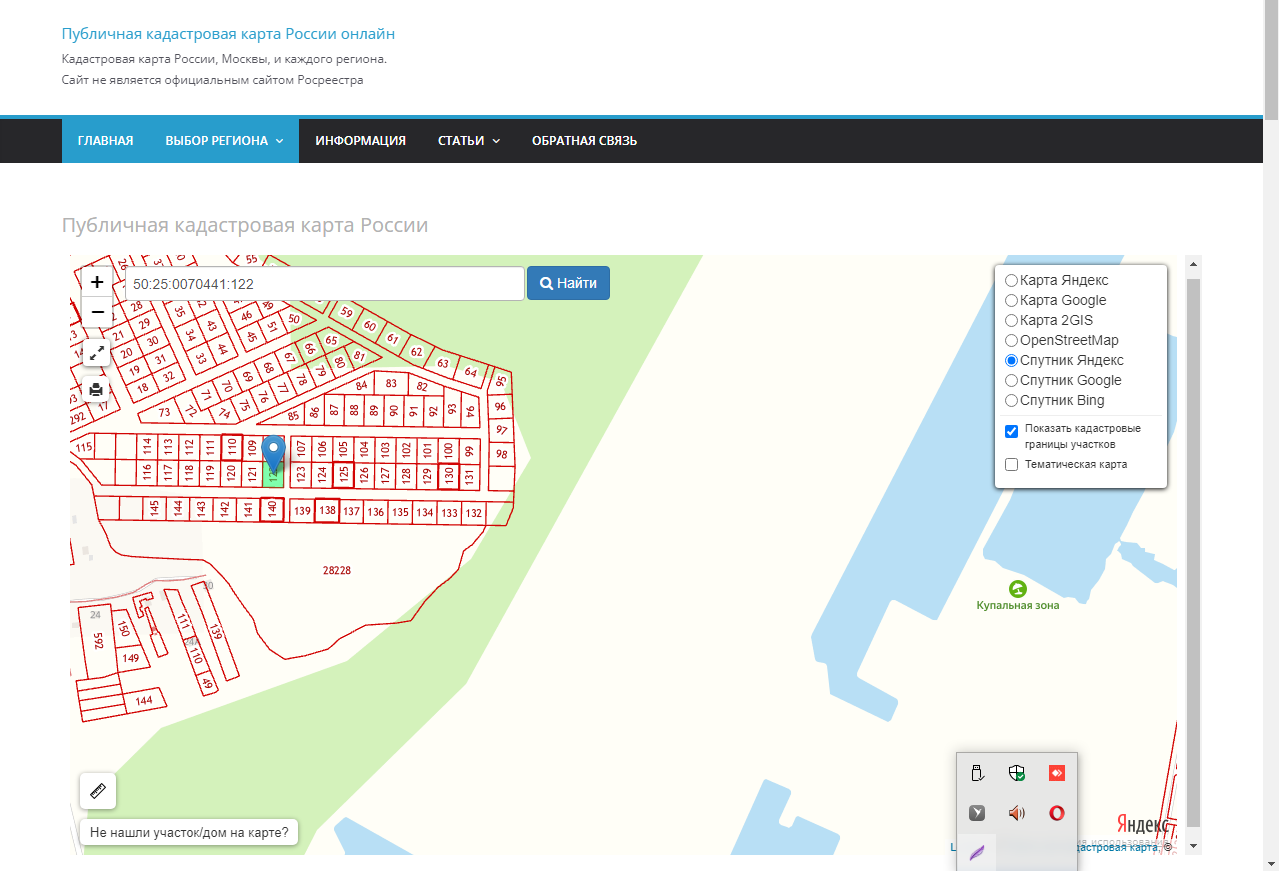Expand the Выбор региона dropdown menu

pyautogui.click(x=224, y=141)
